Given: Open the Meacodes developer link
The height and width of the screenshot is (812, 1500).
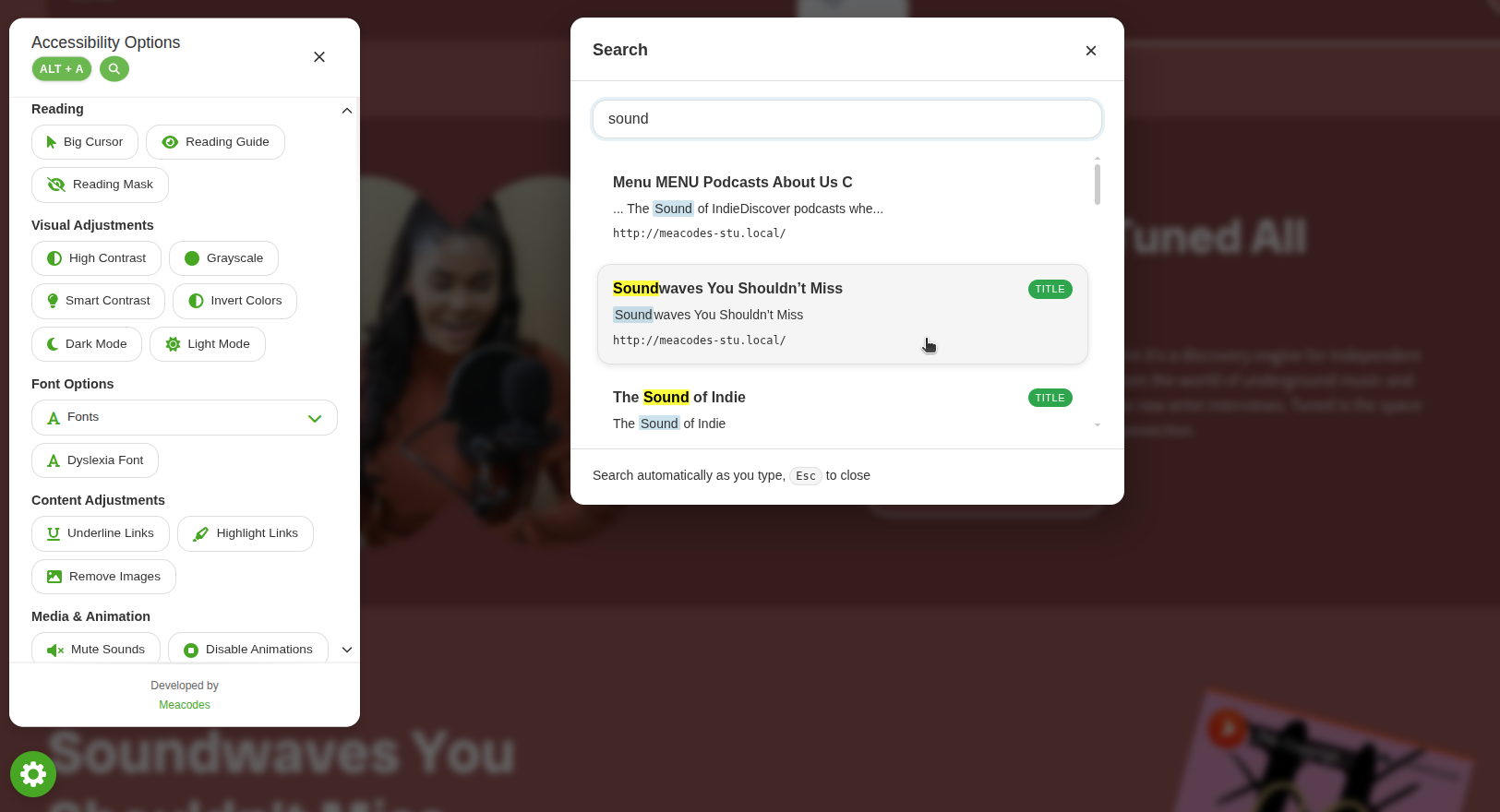Looking at the screenshot, I should pyautogui.click(x=185, y=705).
